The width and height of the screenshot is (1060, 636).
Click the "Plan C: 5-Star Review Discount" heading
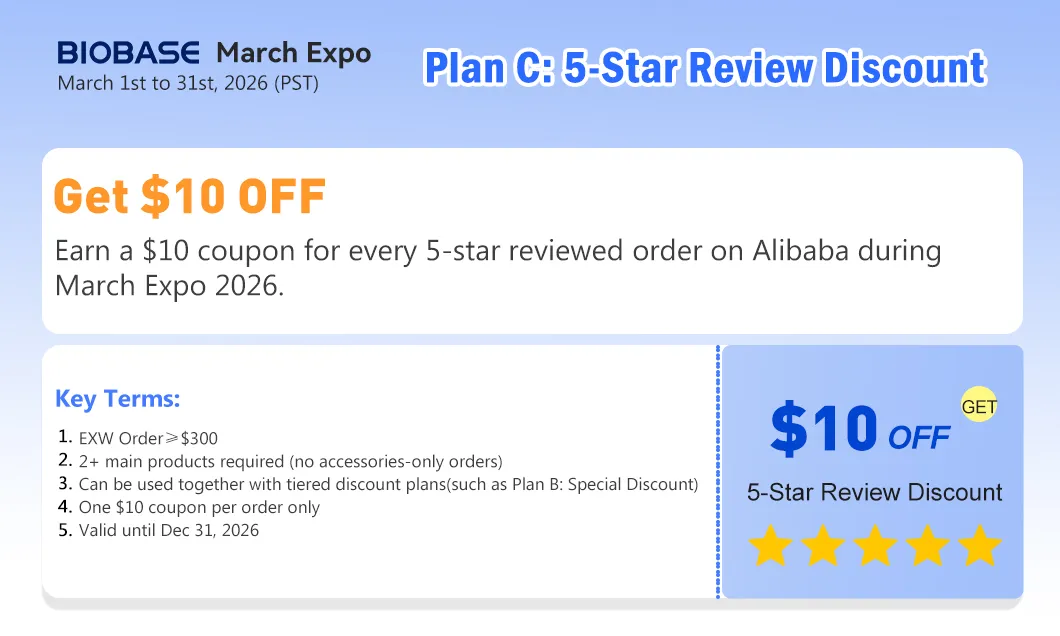[705, 68]
